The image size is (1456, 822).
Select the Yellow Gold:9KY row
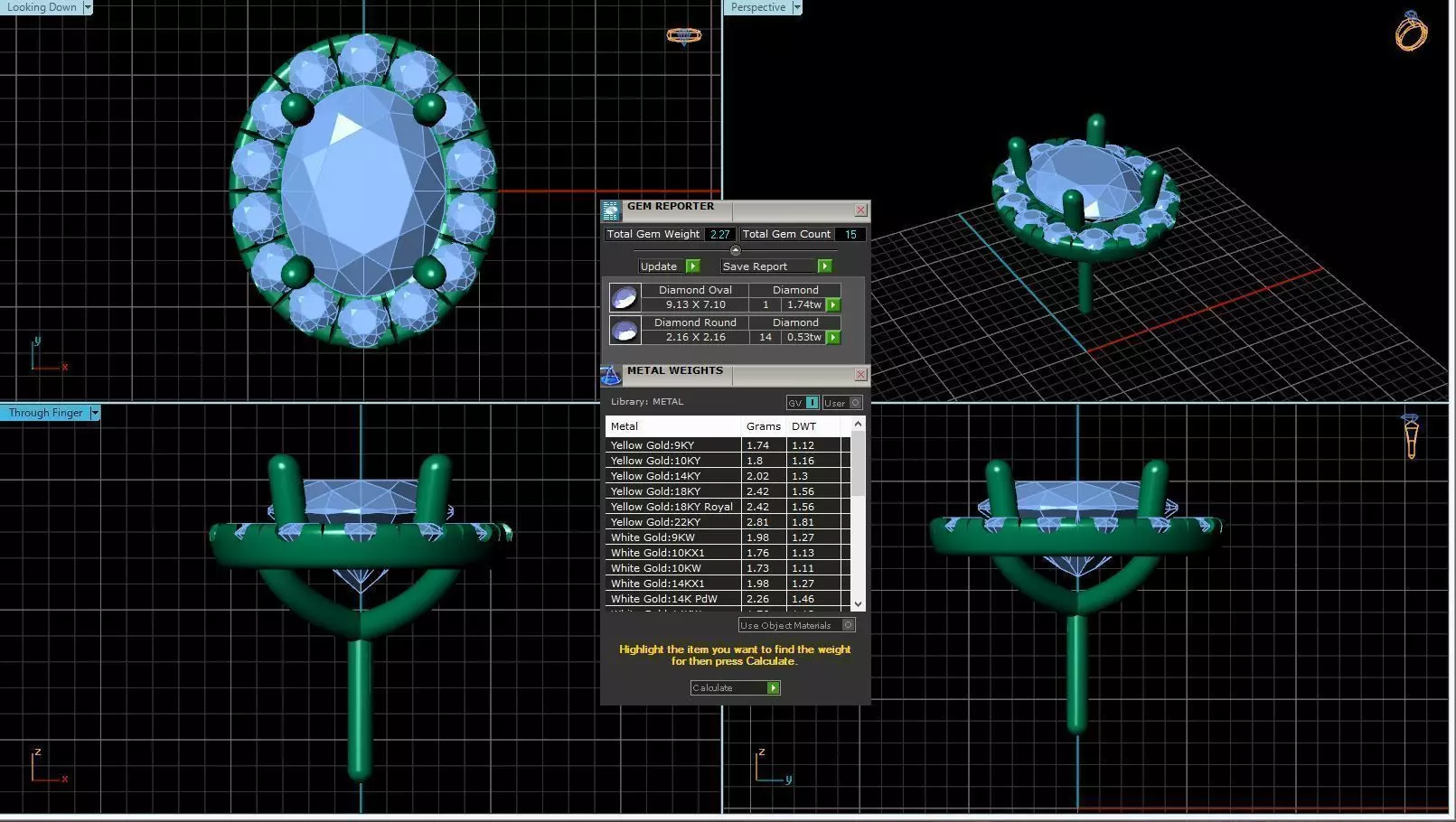(728, 445)
